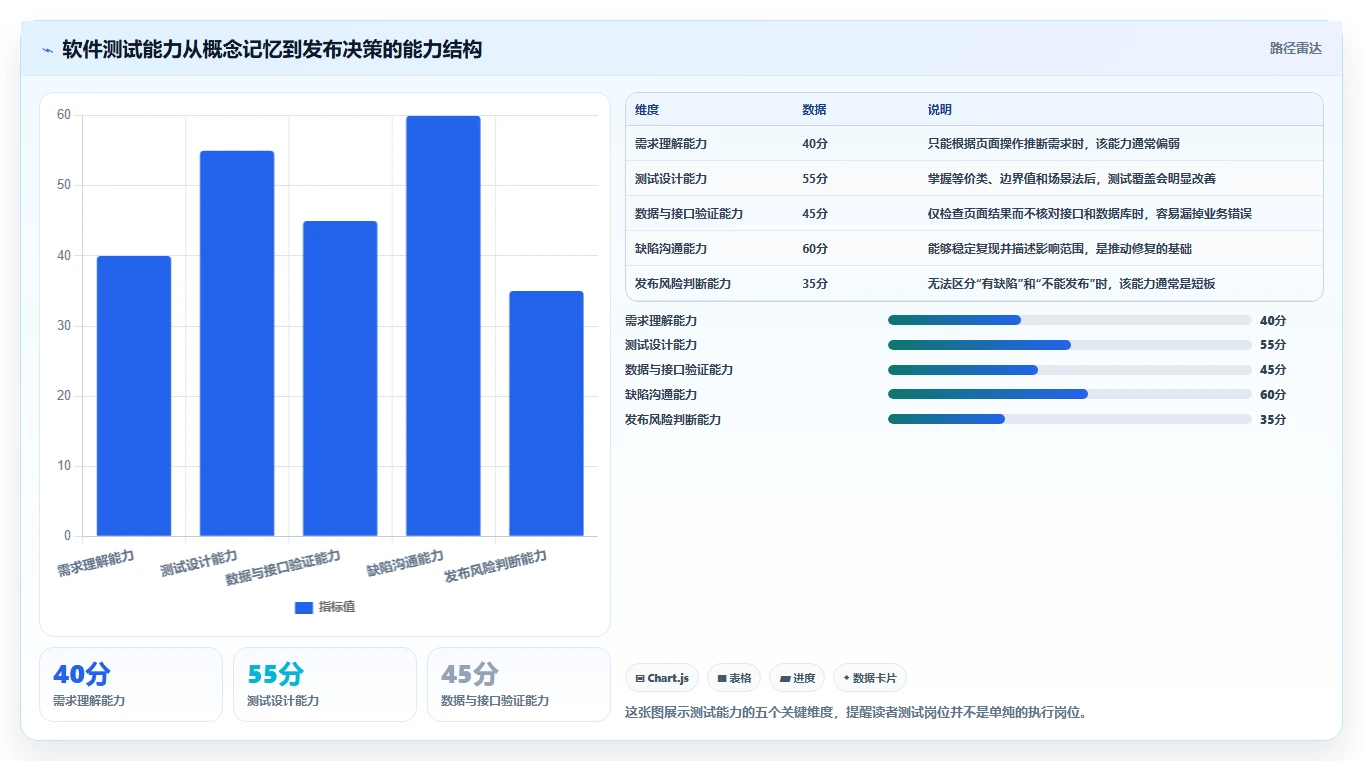1363x761 pixels.
Task: Click the 数据 column header
Action: (814, 110)
